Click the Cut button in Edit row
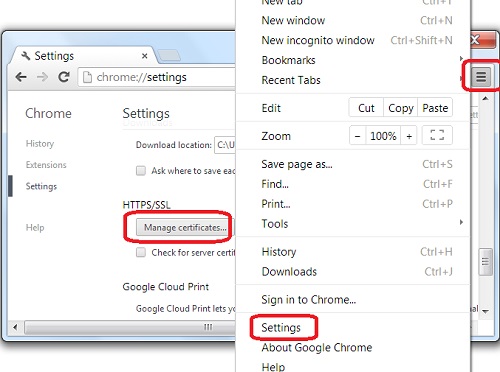 point(366,108)
